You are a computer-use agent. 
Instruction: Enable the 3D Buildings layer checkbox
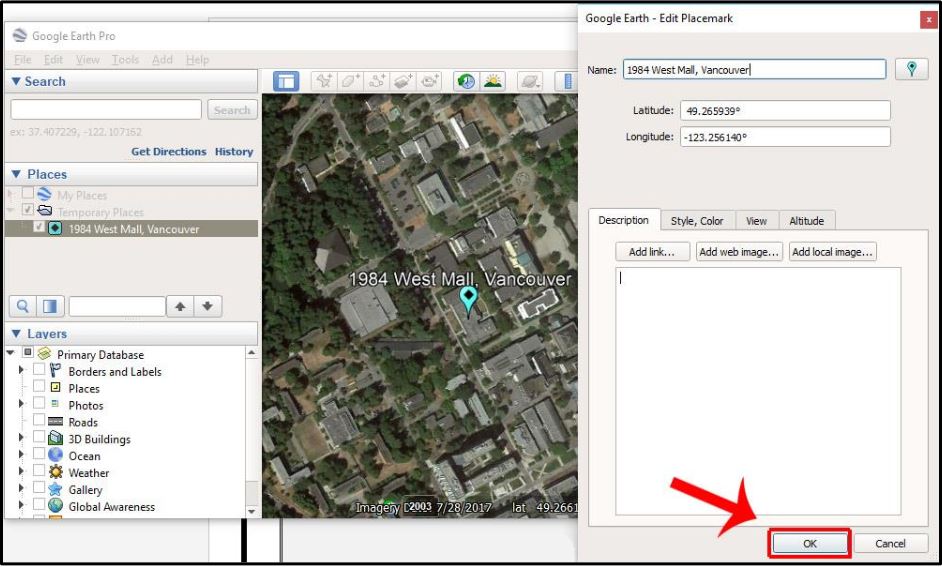click(39, 437)
